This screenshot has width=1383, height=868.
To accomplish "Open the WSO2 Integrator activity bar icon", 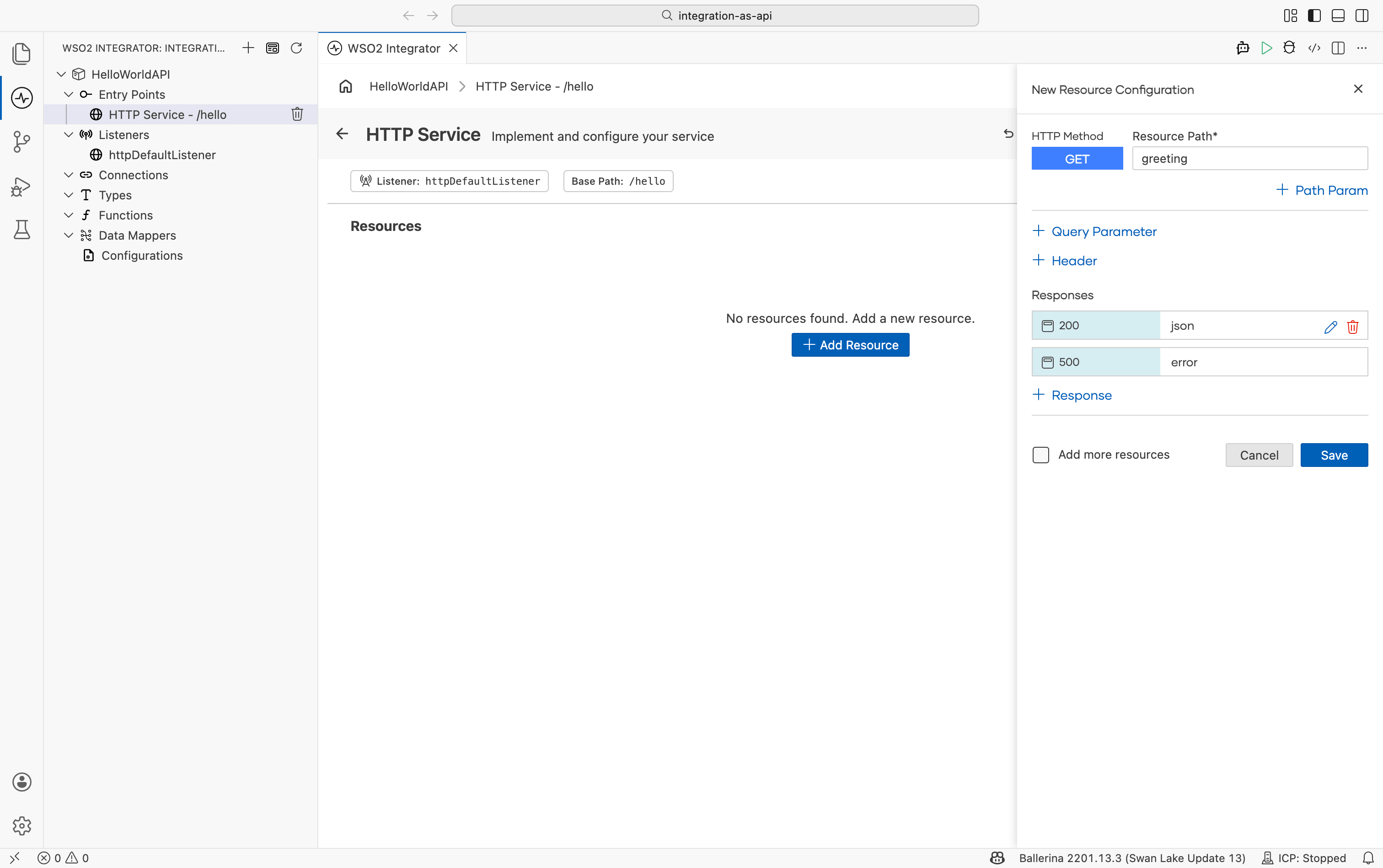I will point(21,98).
